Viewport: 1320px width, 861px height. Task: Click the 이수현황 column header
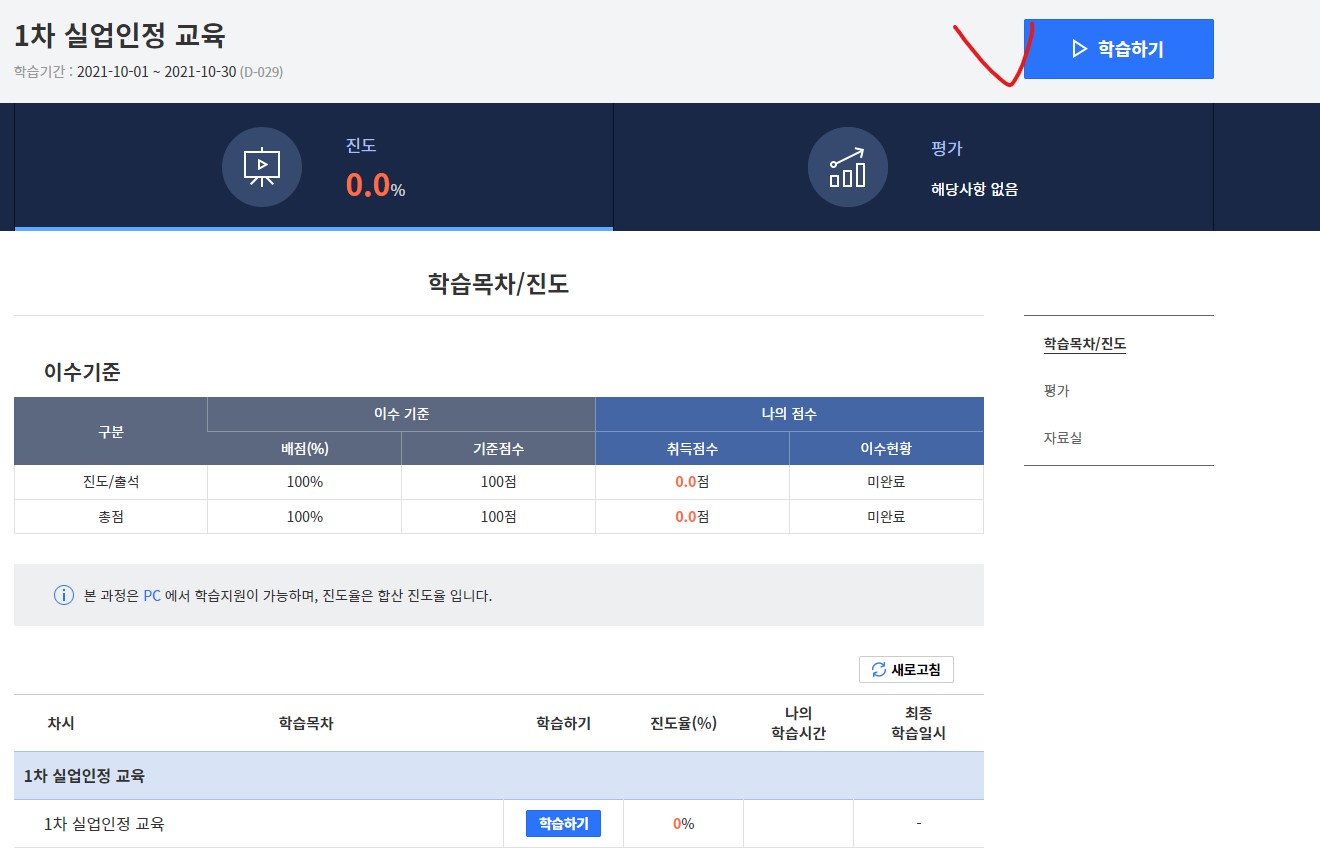click(886, 449)
